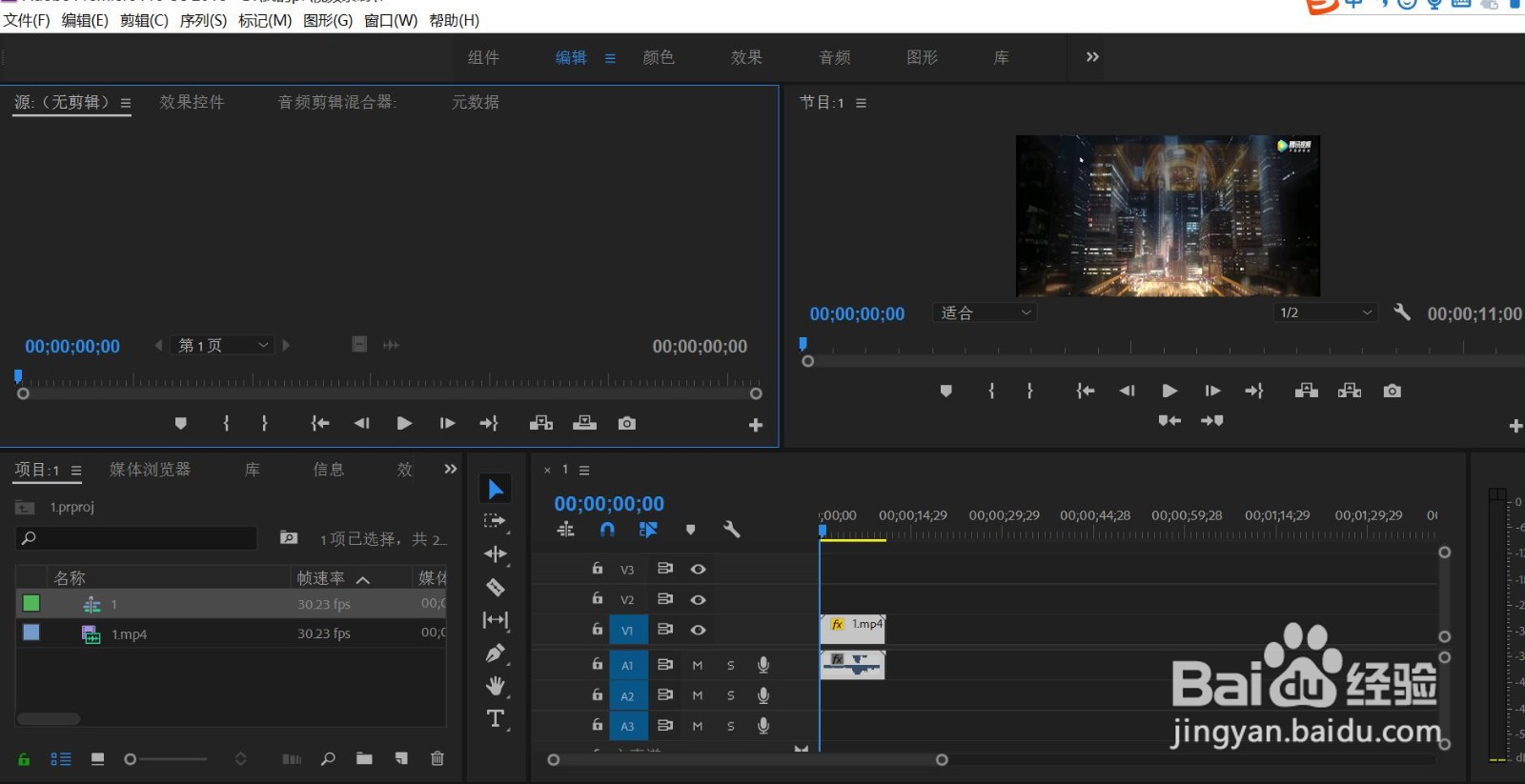Go to In point in Program monitor
Viewport: 1525px width, 784px height.
click(1086, 391)
